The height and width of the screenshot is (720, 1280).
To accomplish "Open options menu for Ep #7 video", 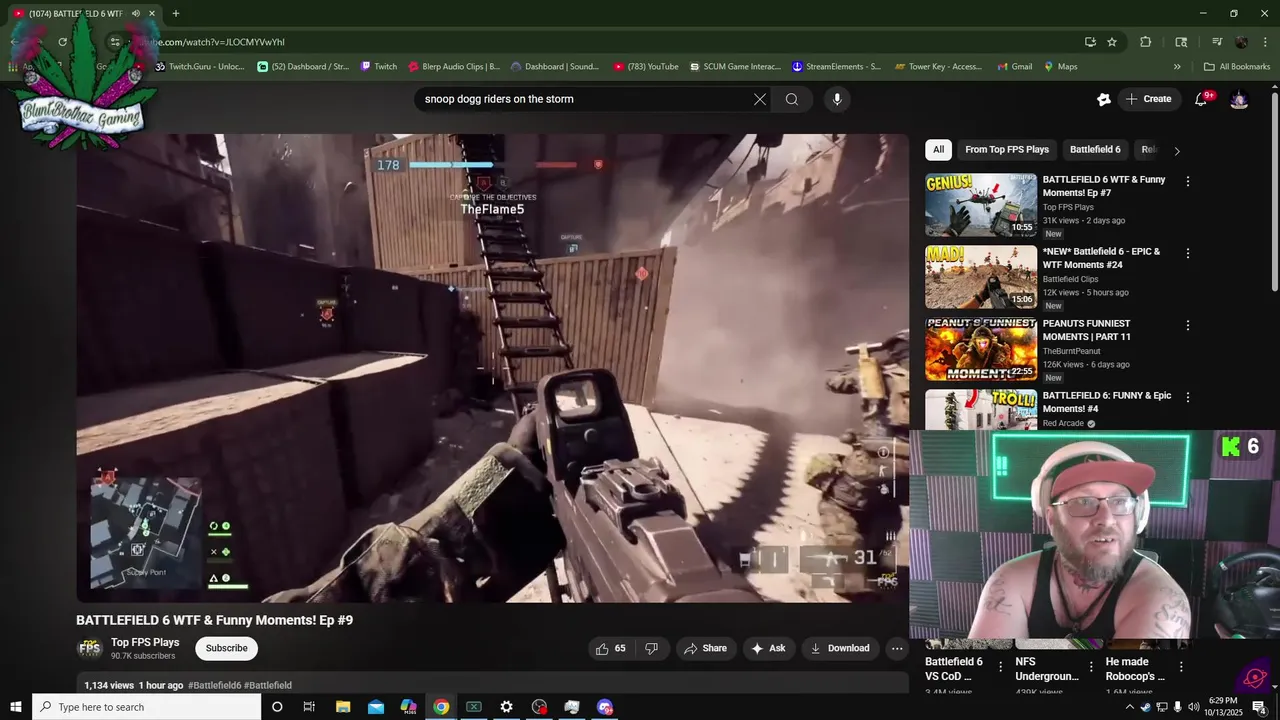I will 1188,182.
